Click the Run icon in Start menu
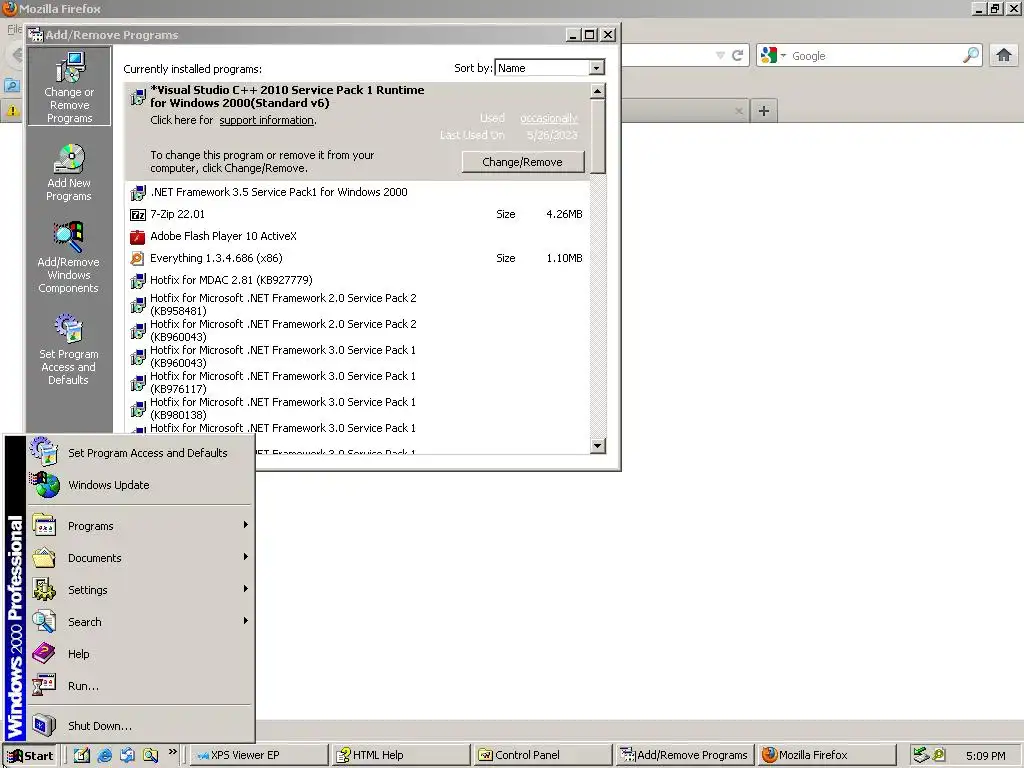Screen dimensions: 1024x768 44,686
